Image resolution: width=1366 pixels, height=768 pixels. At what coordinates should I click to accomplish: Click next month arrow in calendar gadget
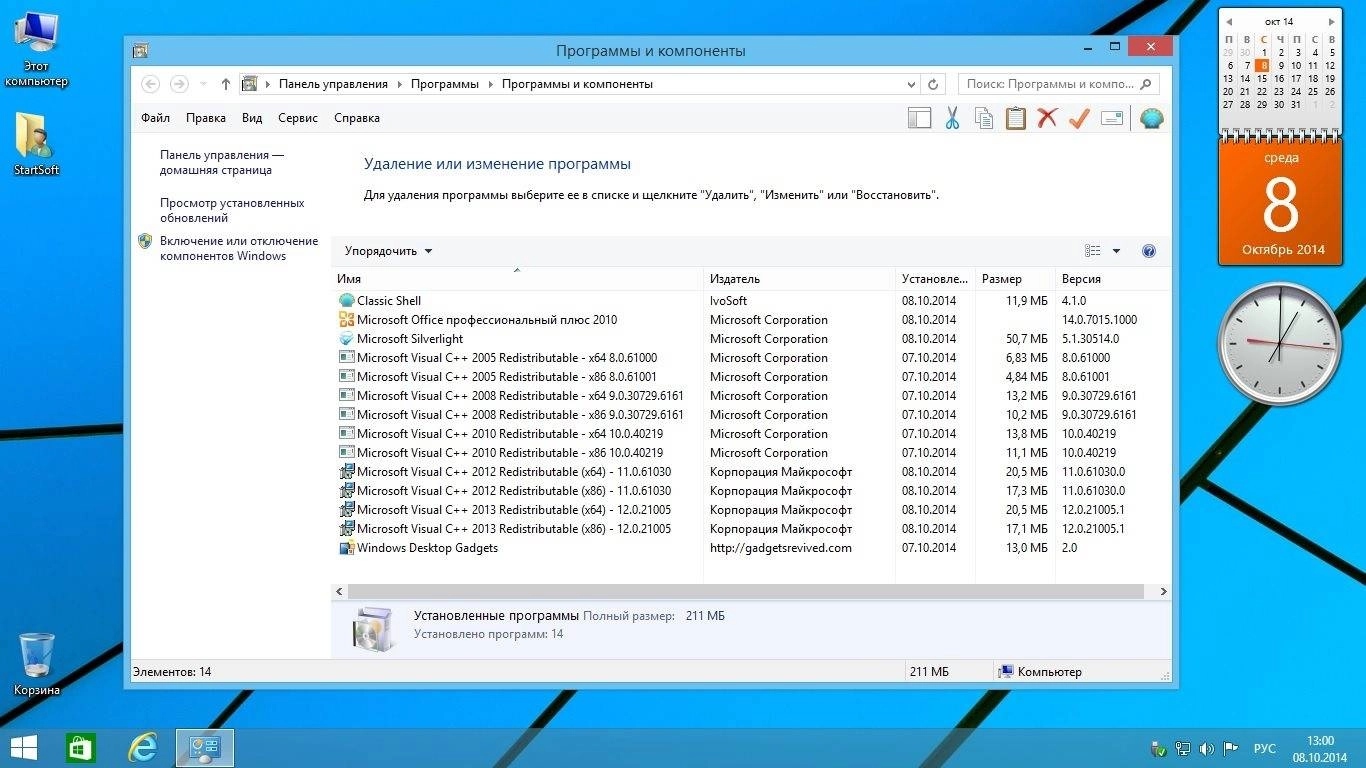click(x=1331, y=21)
